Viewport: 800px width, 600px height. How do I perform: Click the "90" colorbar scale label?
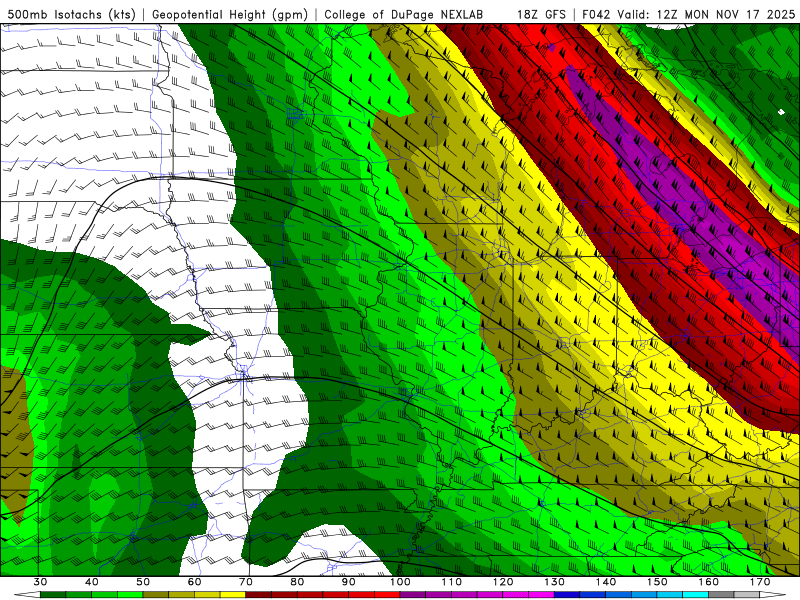(348, 582)
